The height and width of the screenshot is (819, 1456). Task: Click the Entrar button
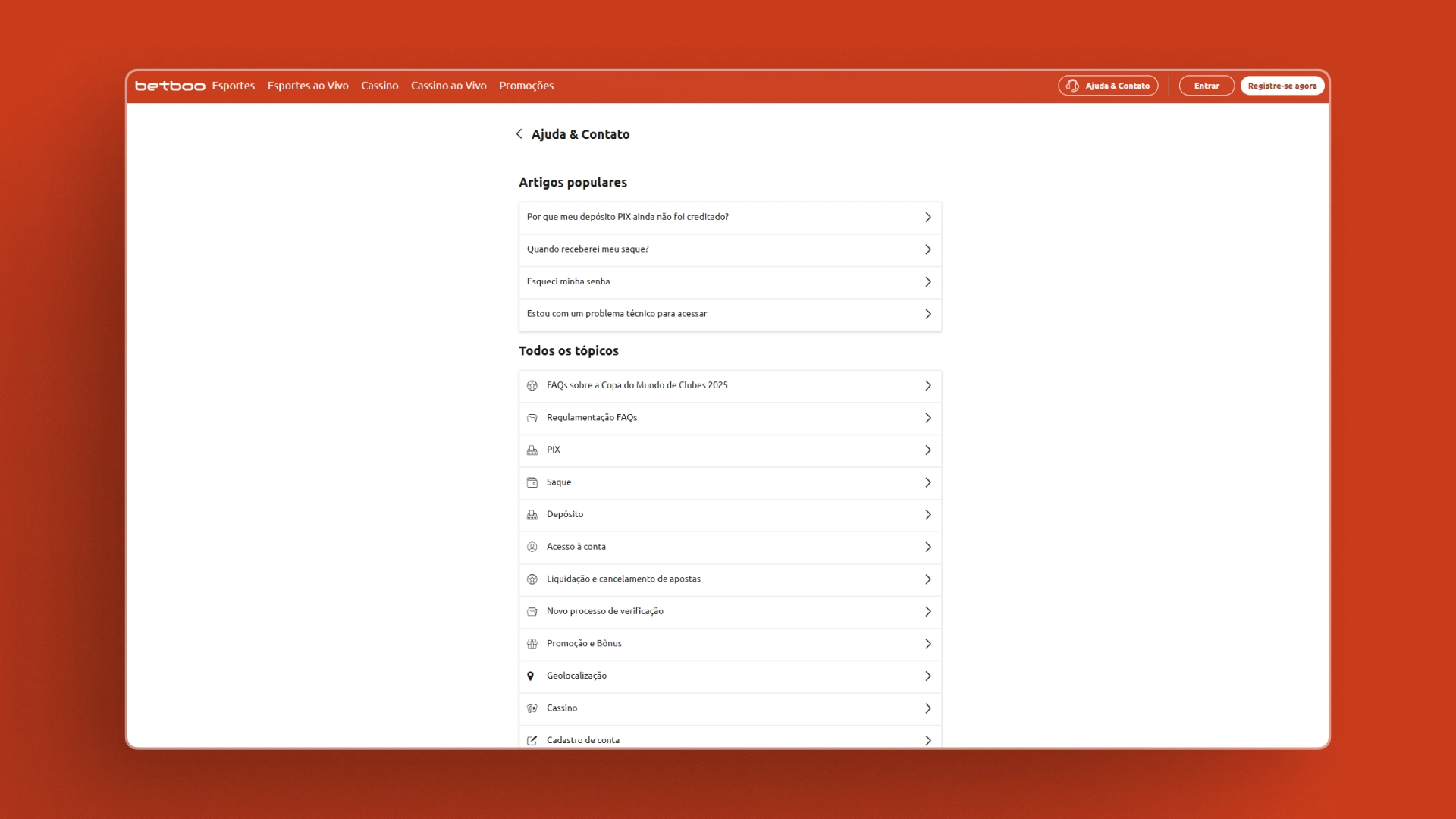(x=1205, y=86)
